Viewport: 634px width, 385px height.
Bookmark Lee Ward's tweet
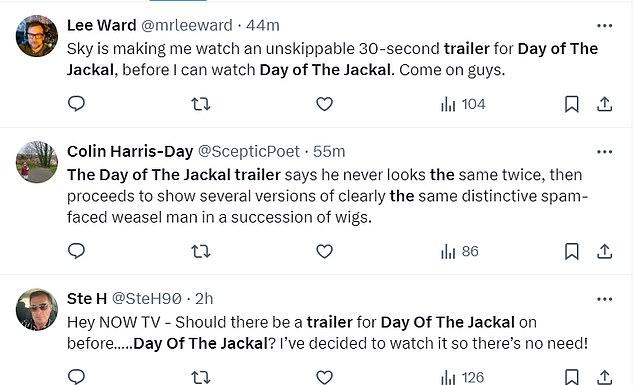(x=571, y=104)
